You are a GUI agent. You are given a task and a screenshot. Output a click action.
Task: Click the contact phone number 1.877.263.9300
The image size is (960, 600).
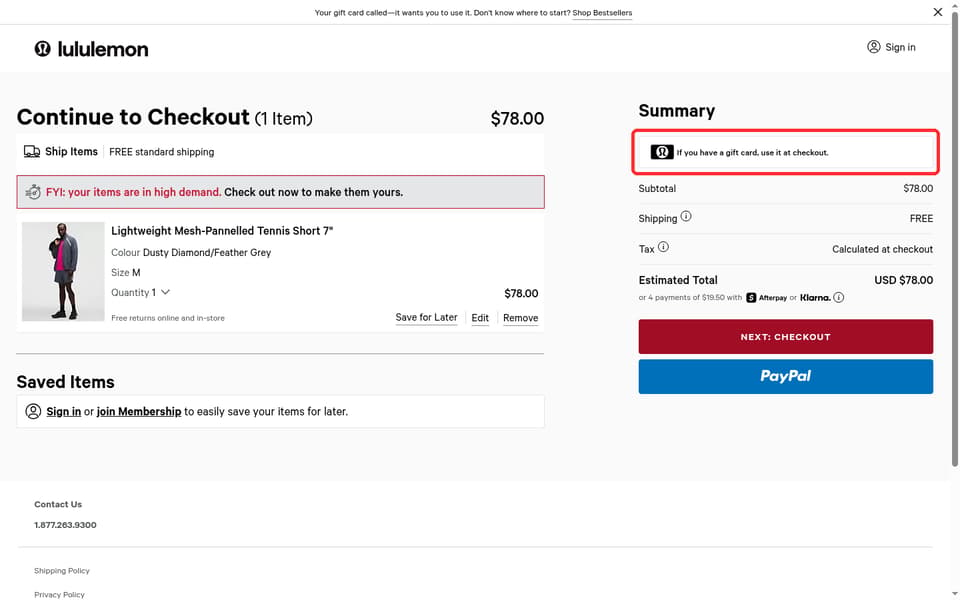pos(66,525)
